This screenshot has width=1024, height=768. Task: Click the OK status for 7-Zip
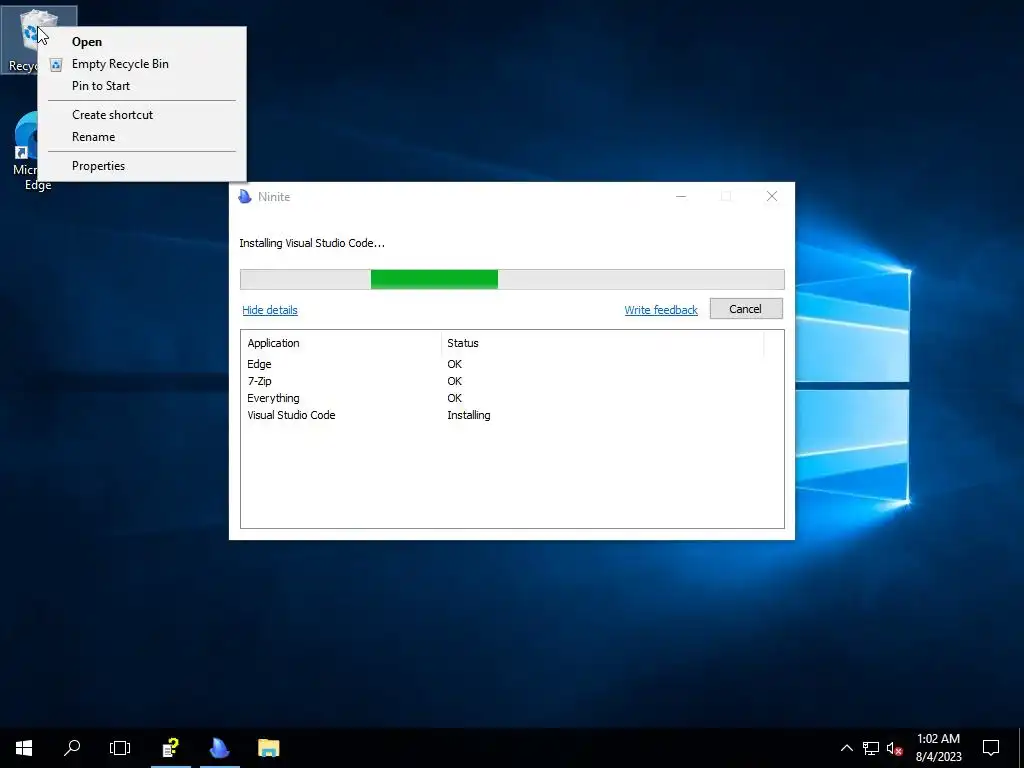pos(455,381)
